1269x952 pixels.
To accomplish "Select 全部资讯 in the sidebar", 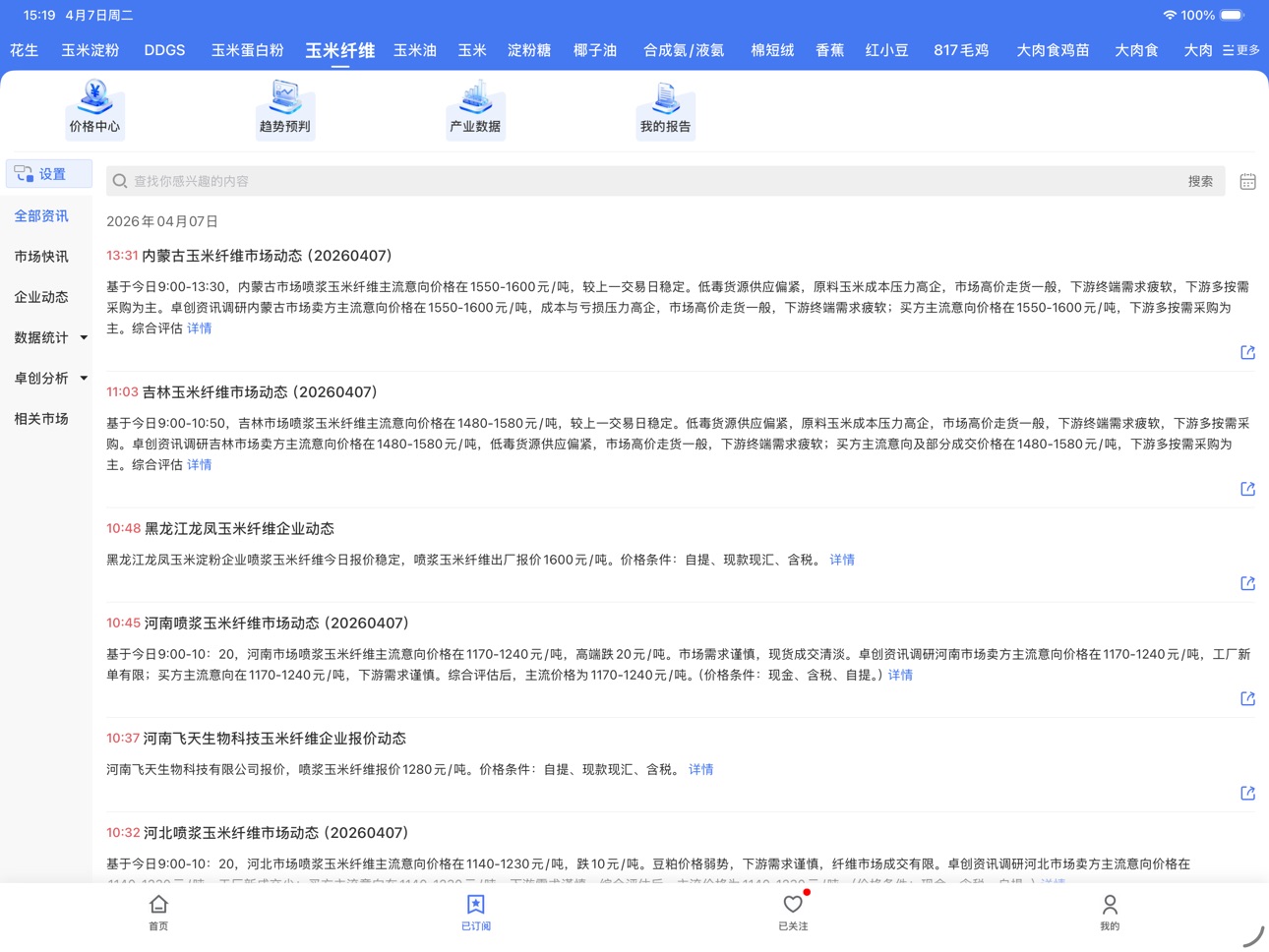I will [x=41, y=215].
